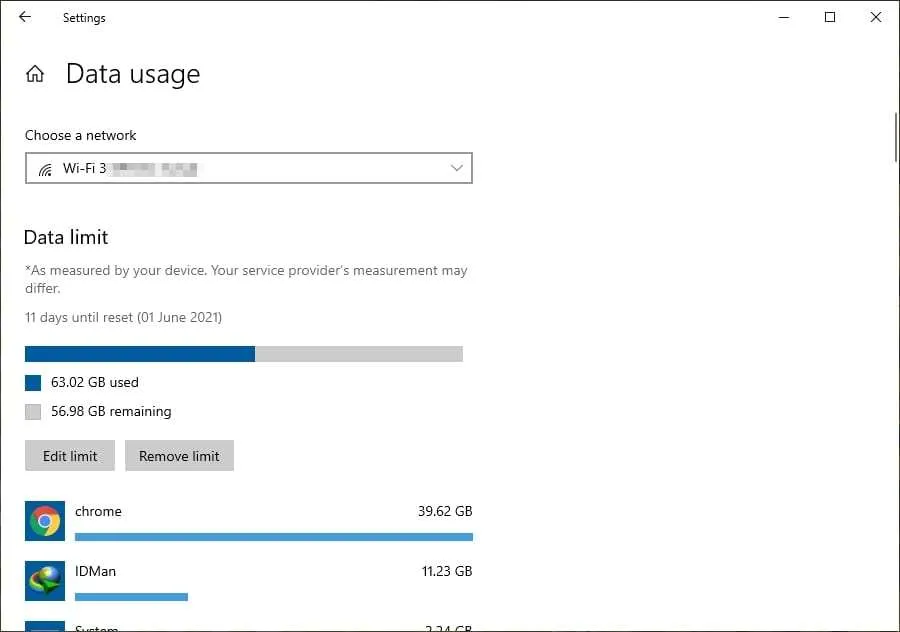Open the chrome app icon

coord(45,521)
